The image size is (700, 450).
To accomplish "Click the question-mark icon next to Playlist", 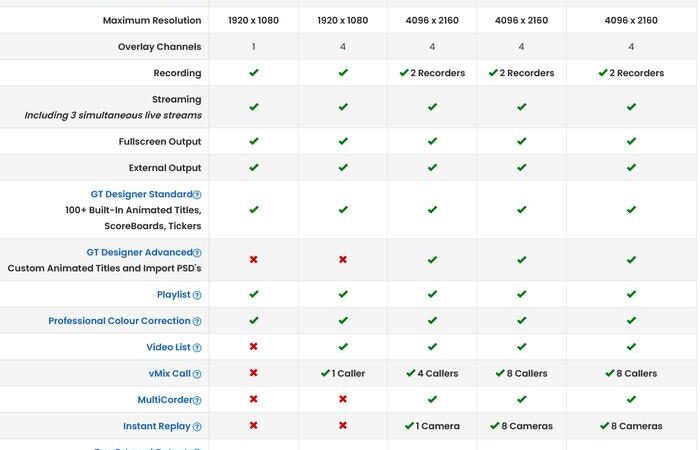I will tap(197, 295).
